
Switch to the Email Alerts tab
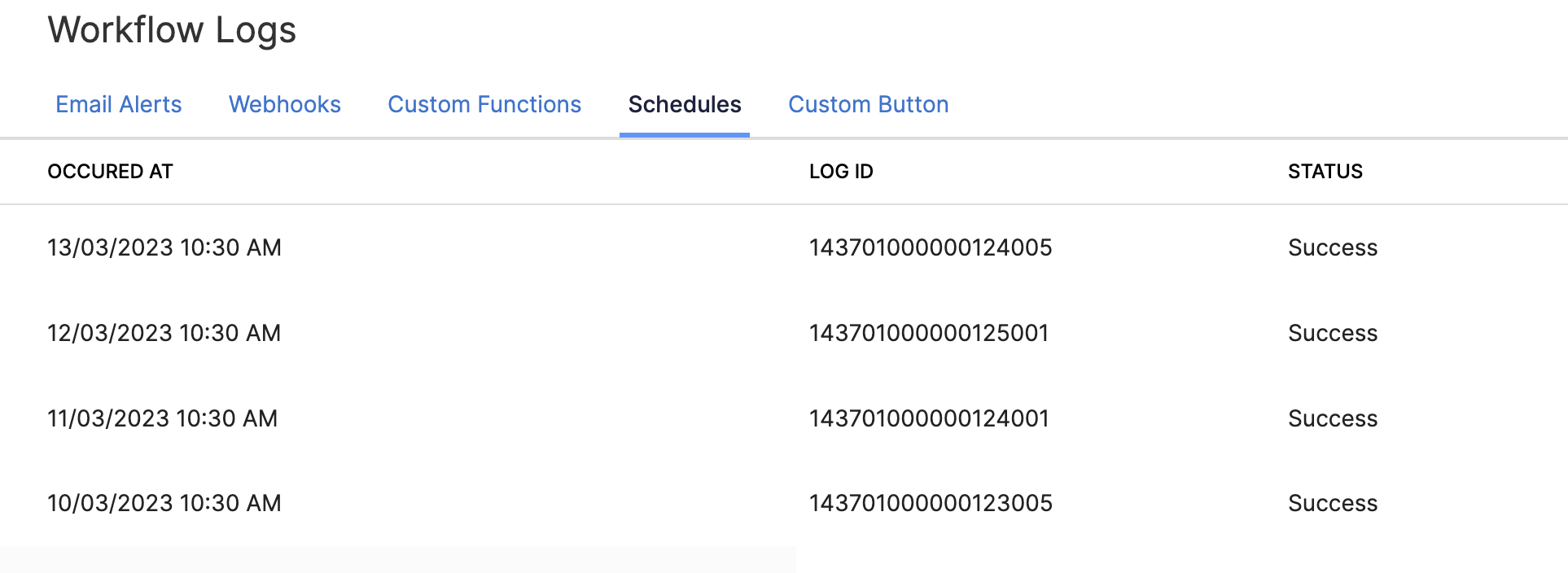(x=118, y=104)
